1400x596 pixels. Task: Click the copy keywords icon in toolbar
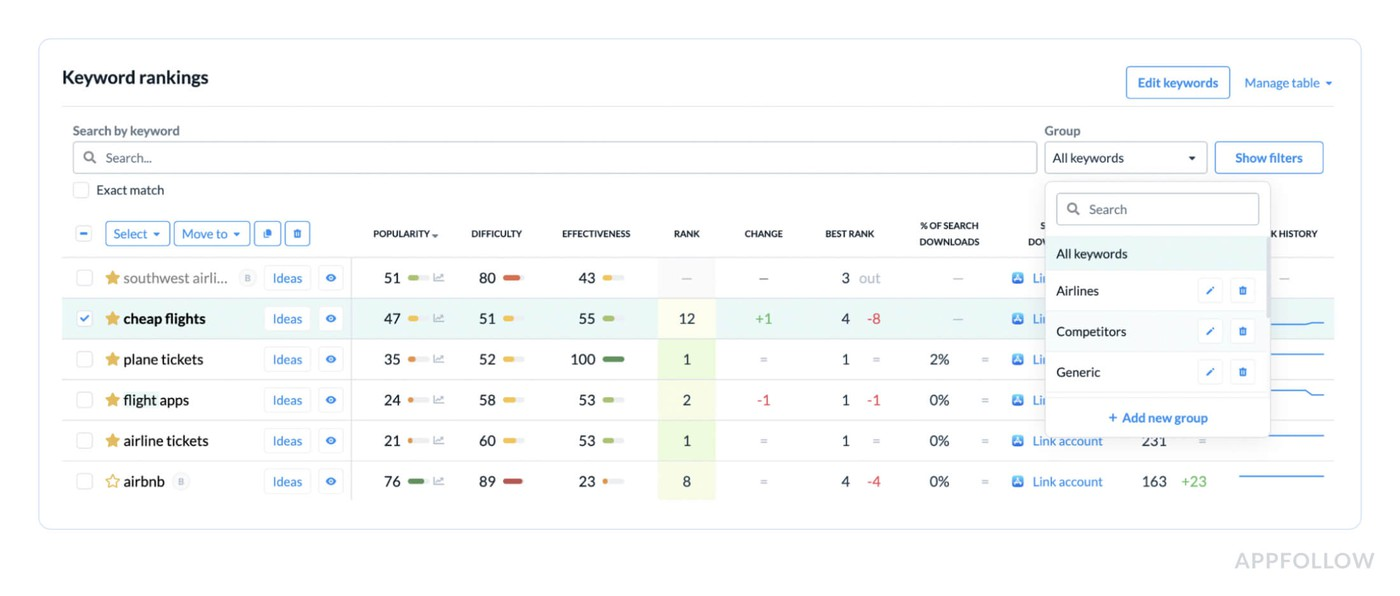pos(267,234)
